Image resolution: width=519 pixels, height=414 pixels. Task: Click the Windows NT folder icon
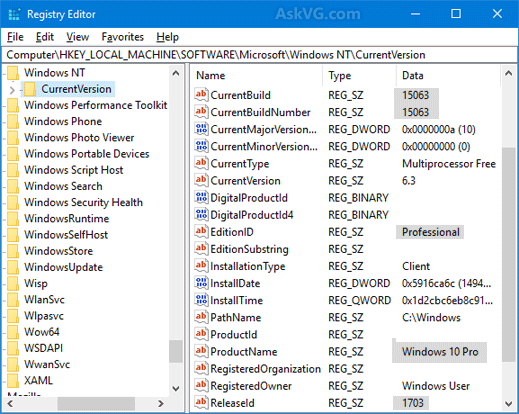(x=13, y=73)
